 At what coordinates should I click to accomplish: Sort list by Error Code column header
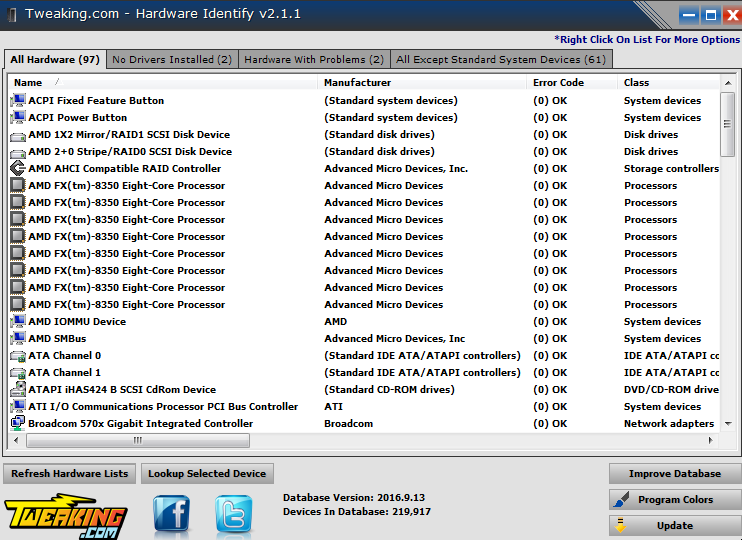572,82
